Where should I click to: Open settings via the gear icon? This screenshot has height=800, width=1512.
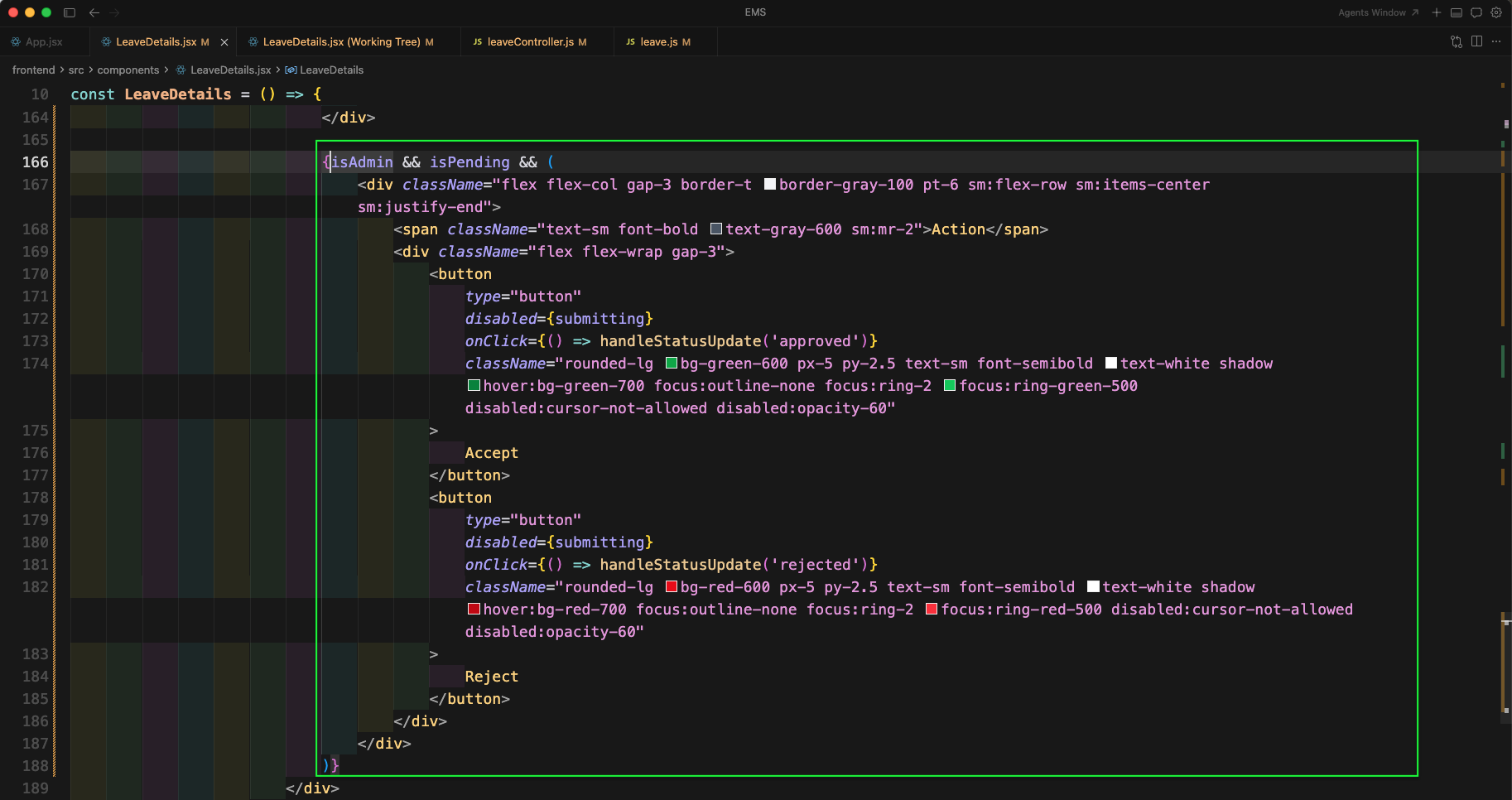[x=1496, y=12]
